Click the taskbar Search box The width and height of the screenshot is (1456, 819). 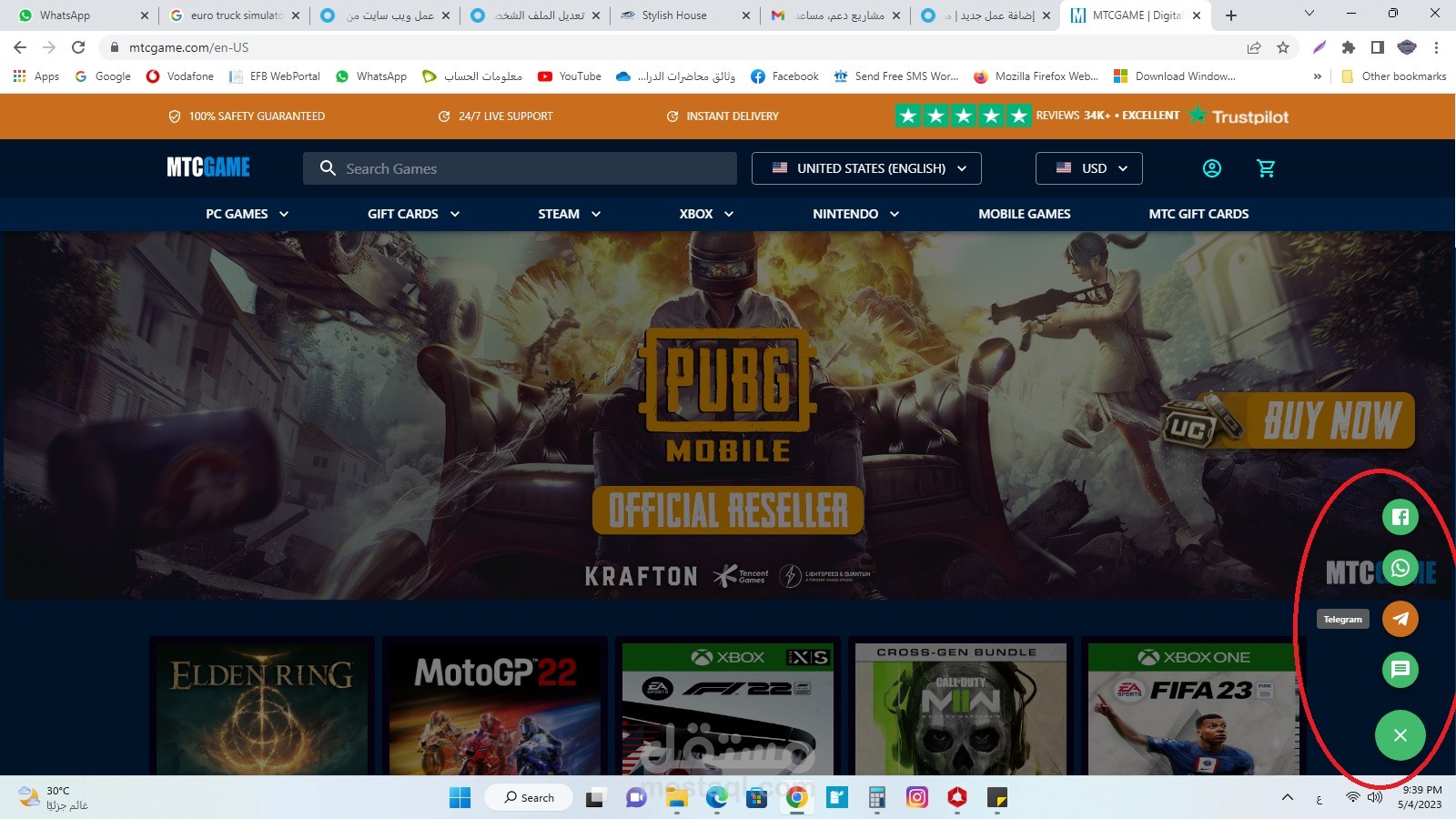(x=529, y=798)
